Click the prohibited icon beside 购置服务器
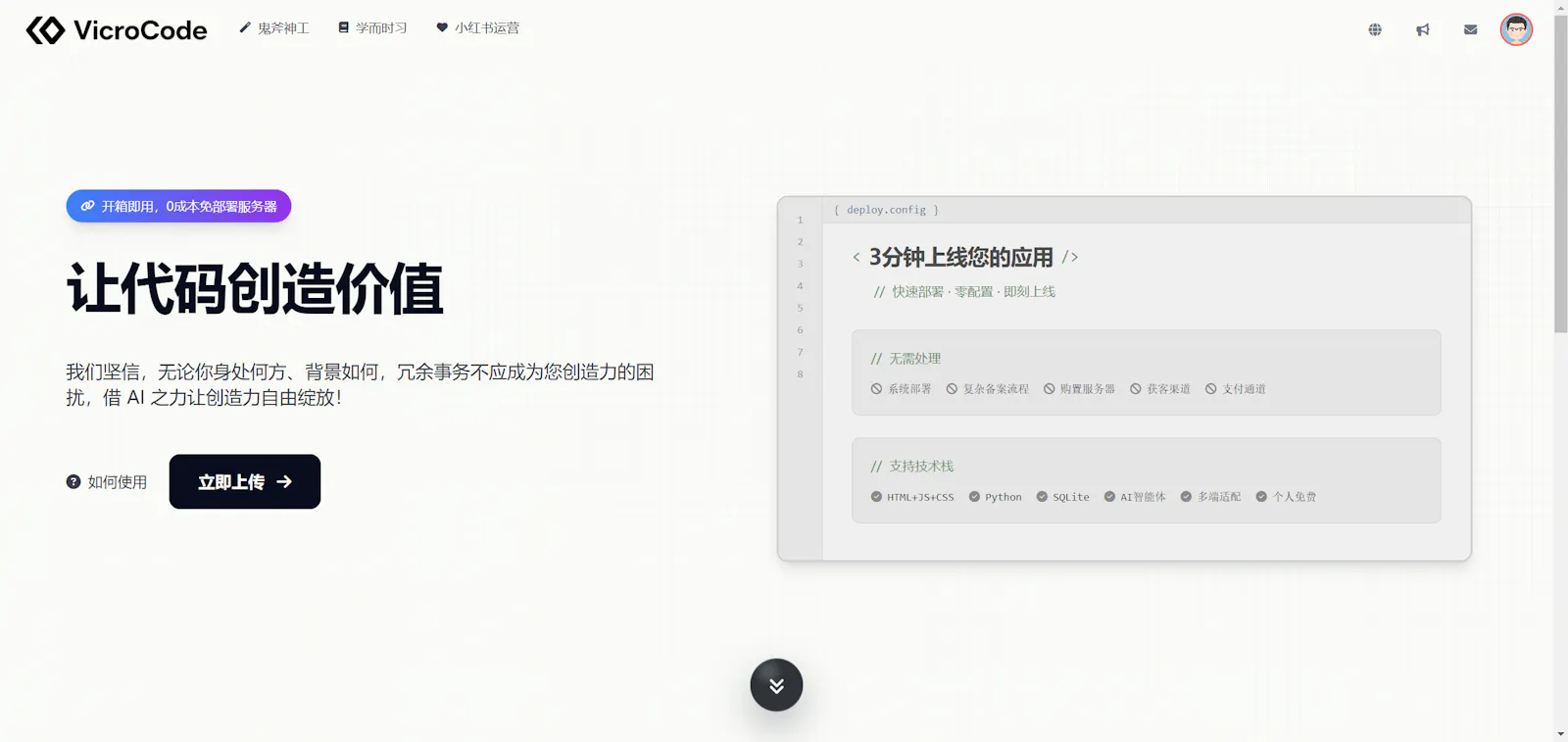Screen dimensions: 1568x742 point(1049,389)
